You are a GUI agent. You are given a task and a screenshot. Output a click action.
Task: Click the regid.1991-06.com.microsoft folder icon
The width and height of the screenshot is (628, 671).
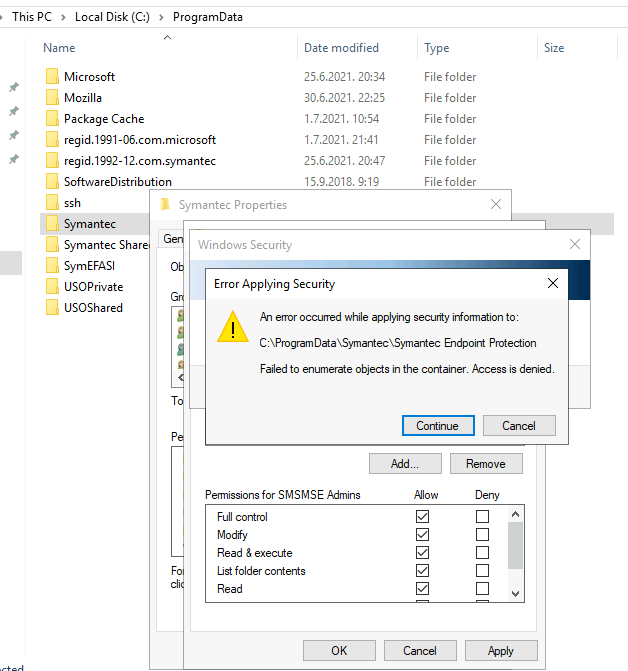pyautogui.click(x=52, y=139)
